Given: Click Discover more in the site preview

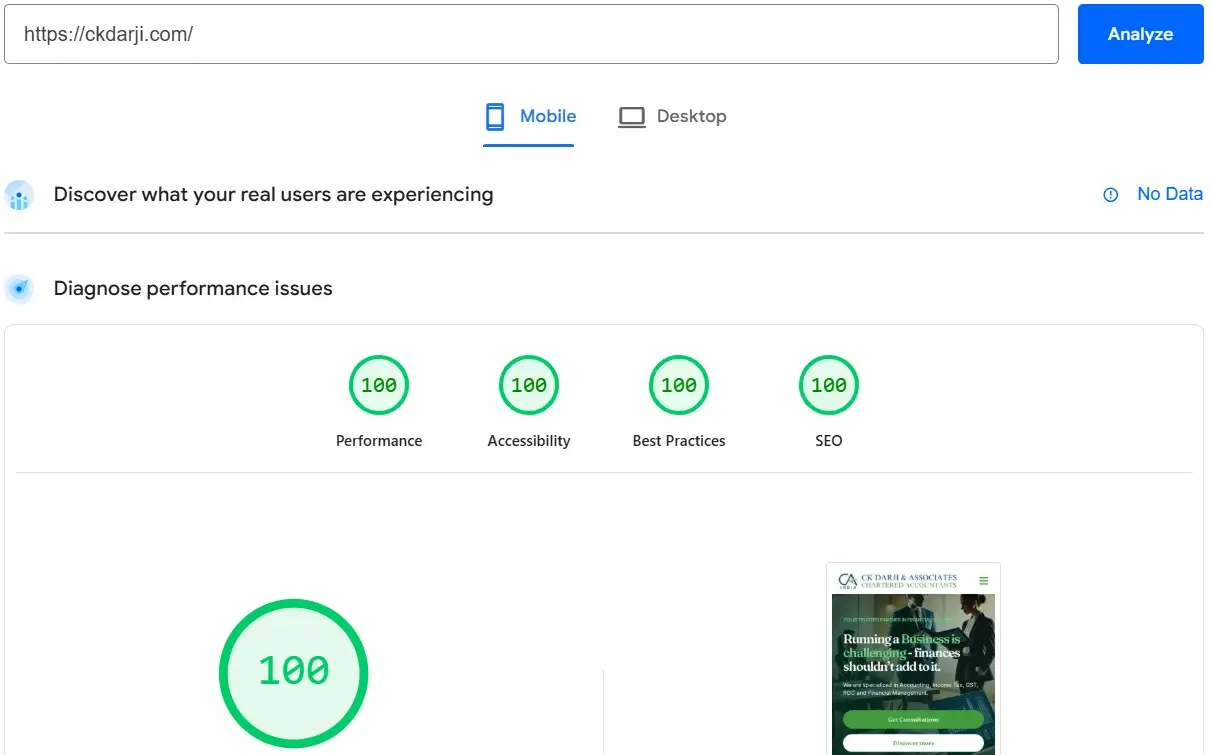Looking at the screenshot, I should point(913,743).
